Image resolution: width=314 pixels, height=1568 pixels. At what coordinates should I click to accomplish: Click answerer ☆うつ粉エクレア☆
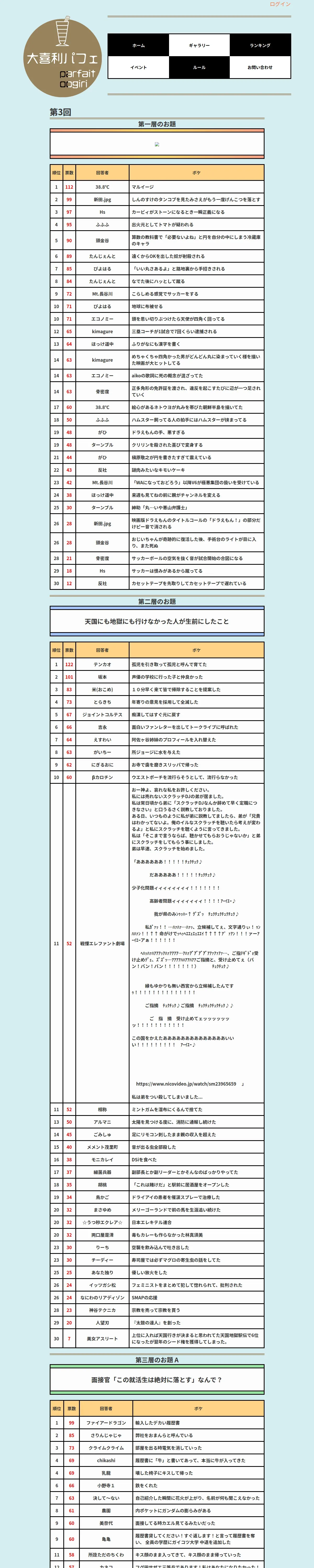click(102, 1222)
